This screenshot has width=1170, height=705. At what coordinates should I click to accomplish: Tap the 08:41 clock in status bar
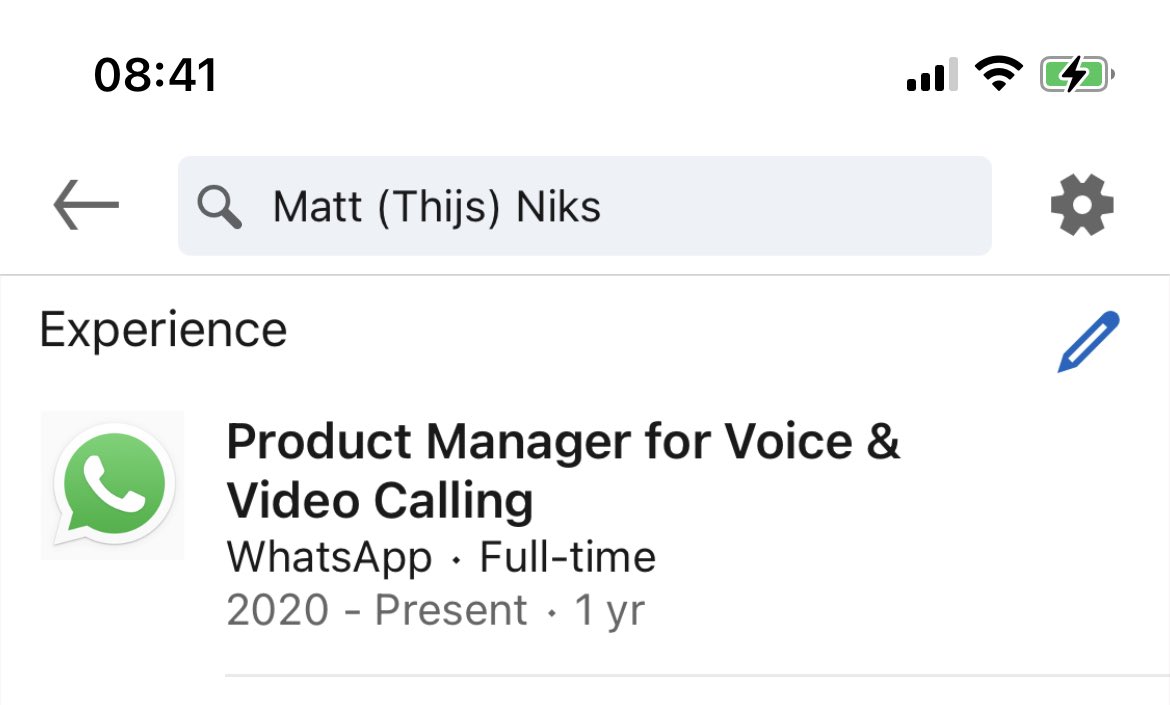click(155, 75)
